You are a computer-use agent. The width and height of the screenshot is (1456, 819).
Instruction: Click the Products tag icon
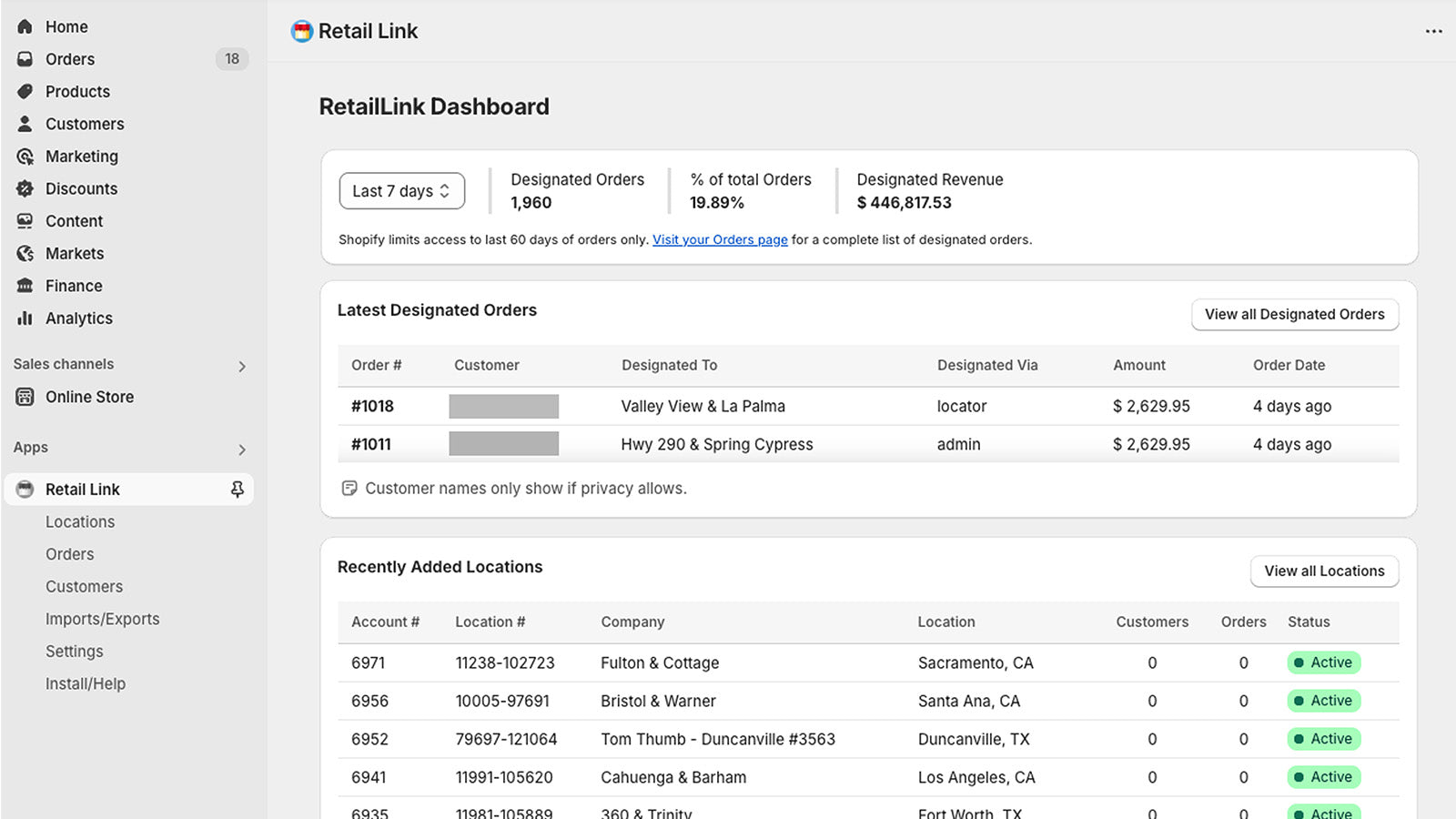click(x=25, y=91)
